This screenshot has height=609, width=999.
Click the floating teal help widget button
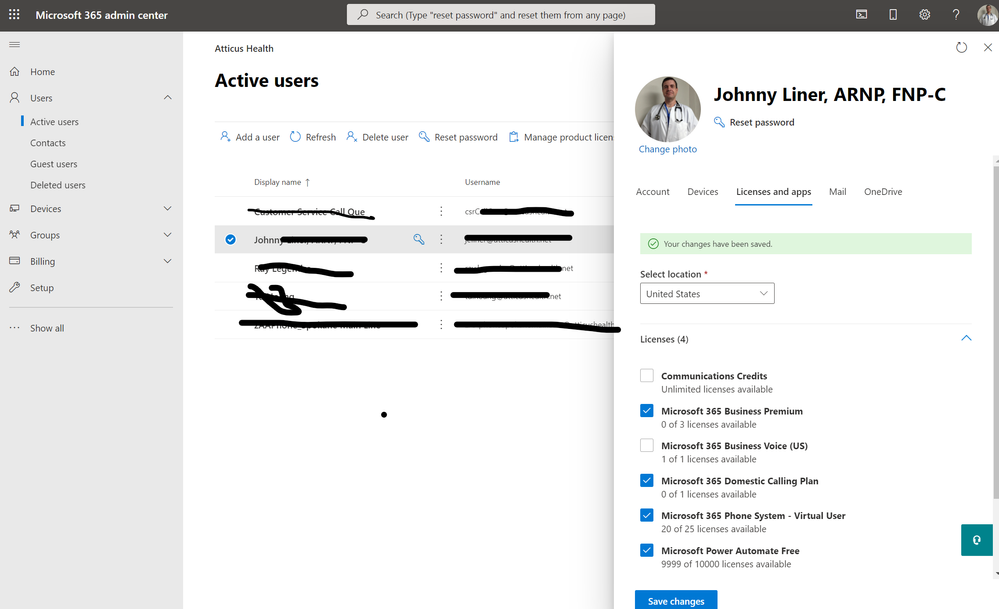pos(977,540)
